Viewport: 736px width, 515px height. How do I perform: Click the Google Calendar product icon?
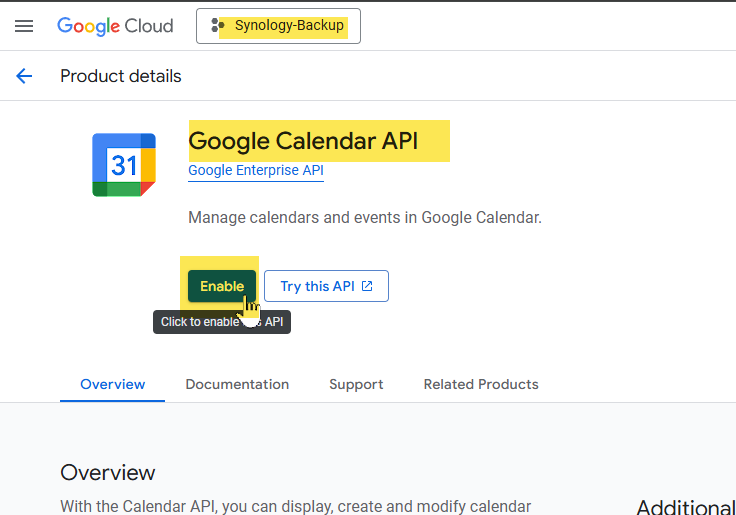(124, 165)
